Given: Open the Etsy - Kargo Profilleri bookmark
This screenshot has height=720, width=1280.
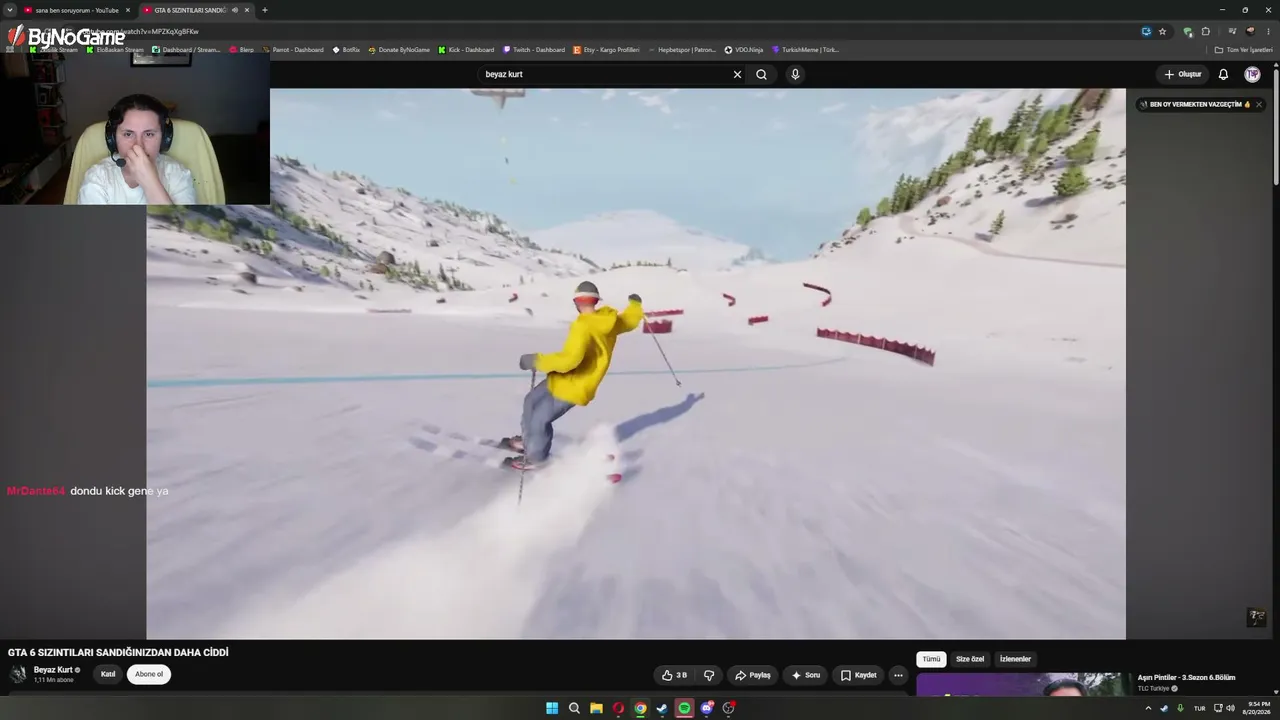Looking at the screenshot, I should click(x=606, y=50).
